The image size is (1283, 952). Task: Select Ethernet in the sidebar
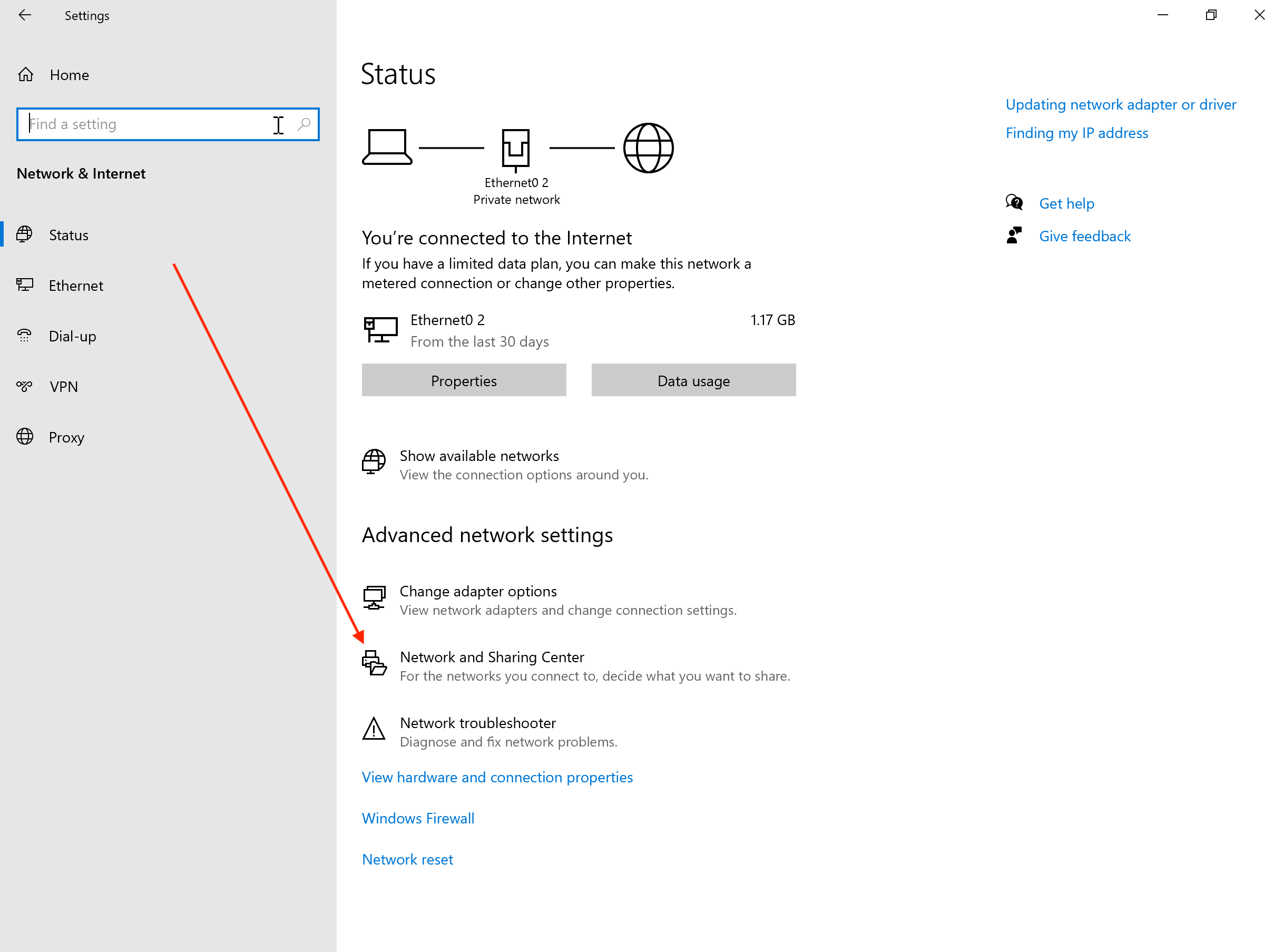pos(75,286)
